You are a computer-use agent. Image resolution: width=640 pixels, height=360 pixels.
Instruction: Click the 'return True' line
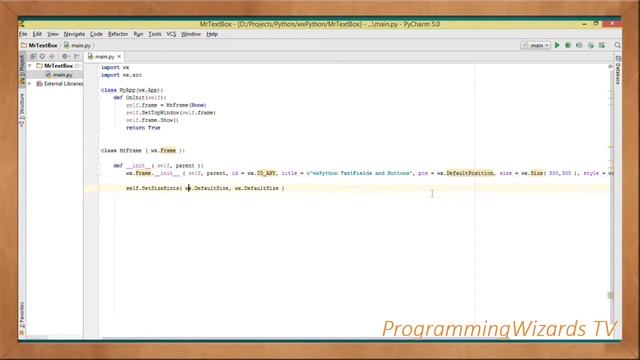pyautogui.click(x=143, y=128)
